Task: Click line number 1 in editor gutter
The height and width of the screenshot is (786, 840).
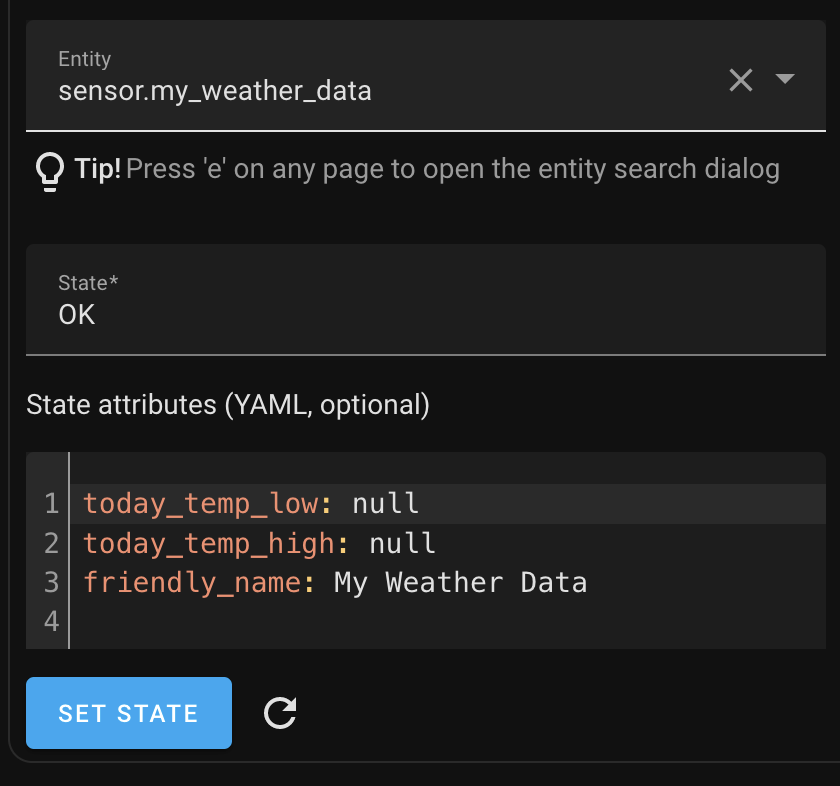Action: click(51, 503)
